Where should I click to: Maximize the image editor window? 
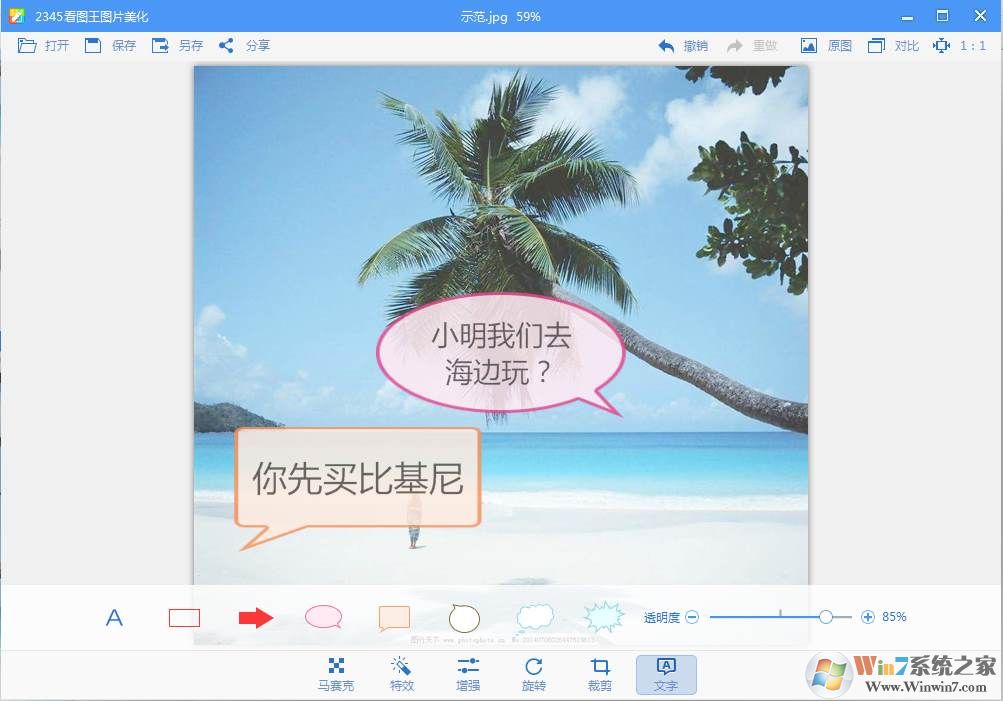942,16
